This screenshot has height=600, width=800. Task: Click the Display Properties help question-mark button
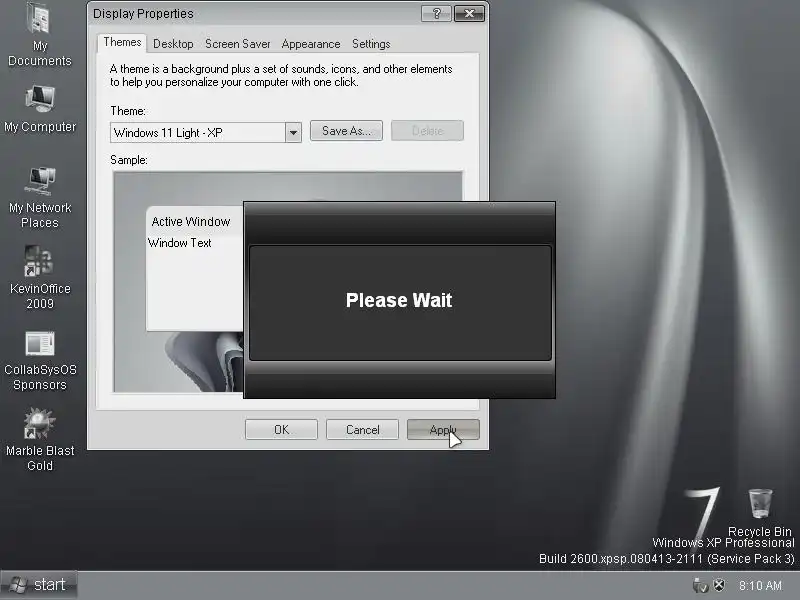436,13
